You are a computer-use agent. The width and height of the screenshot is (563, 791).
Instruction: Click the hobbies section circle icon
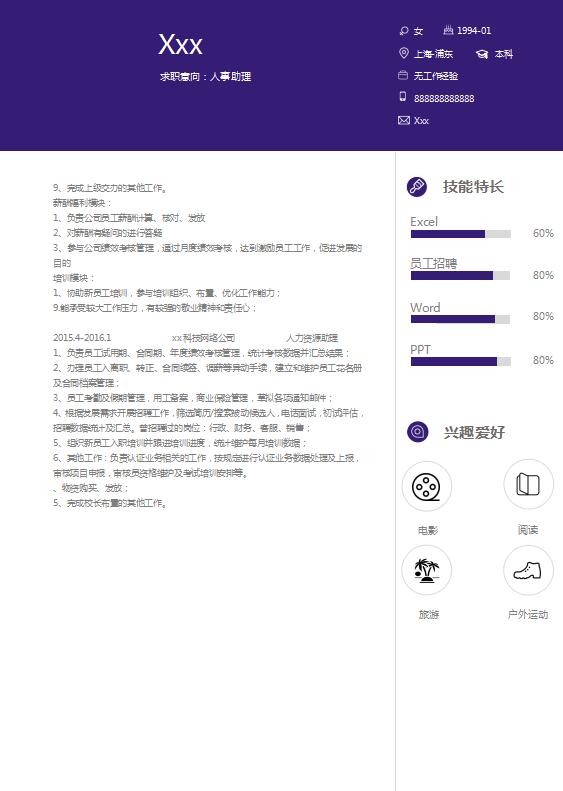417,432
